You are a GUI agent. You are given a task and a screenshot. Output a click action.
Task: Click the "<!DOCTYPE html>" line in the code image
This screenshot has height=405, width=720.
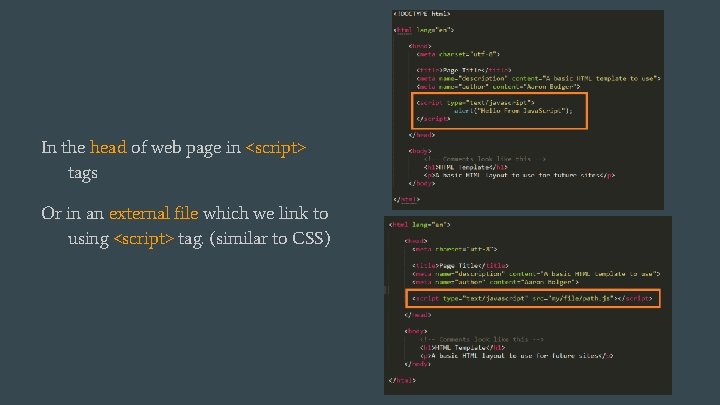[422, 14]
